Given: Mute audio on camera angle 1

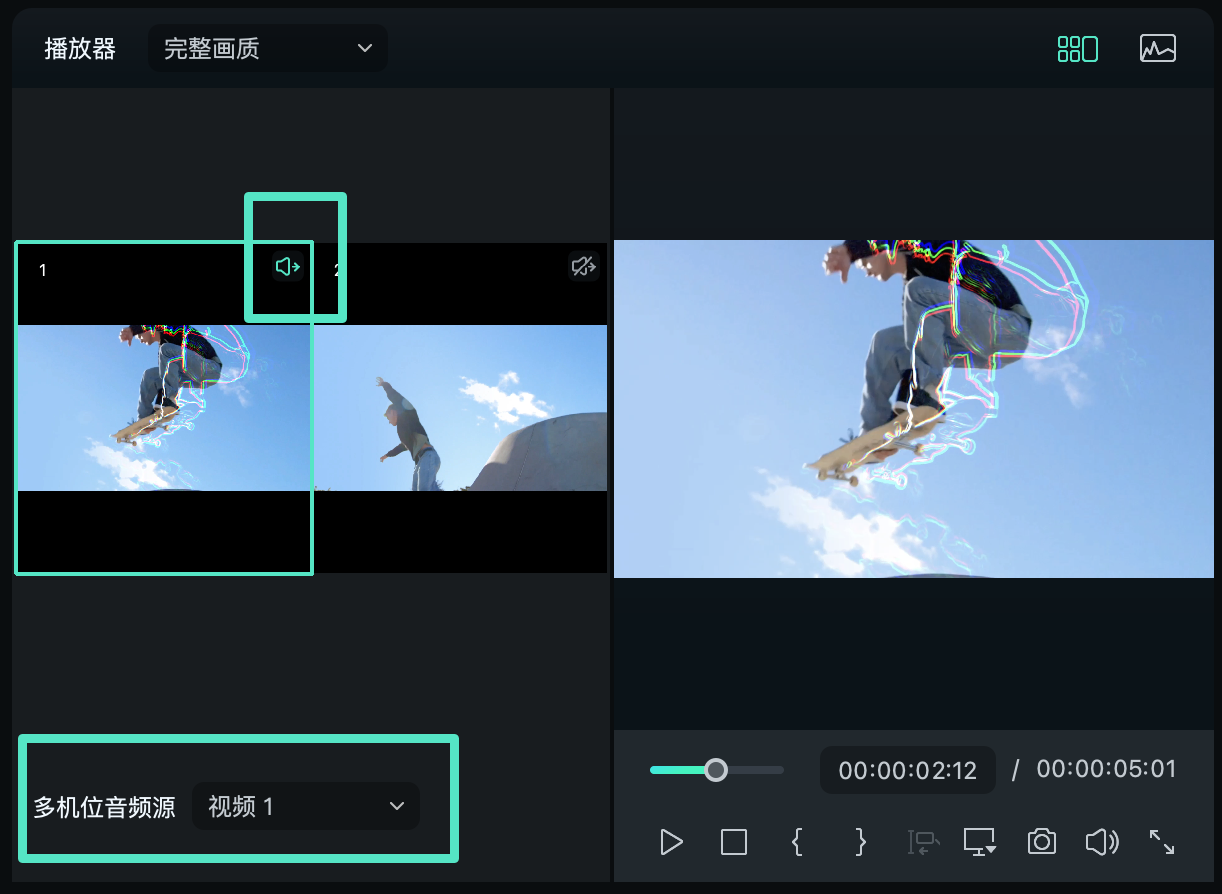Looking at the screenshot, I should click(287, 266).
